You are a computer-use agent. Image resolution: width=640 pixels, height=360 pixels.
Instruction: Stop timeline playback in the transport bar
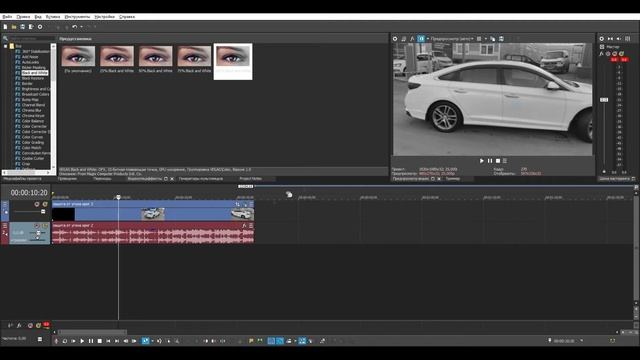(100, 341)
